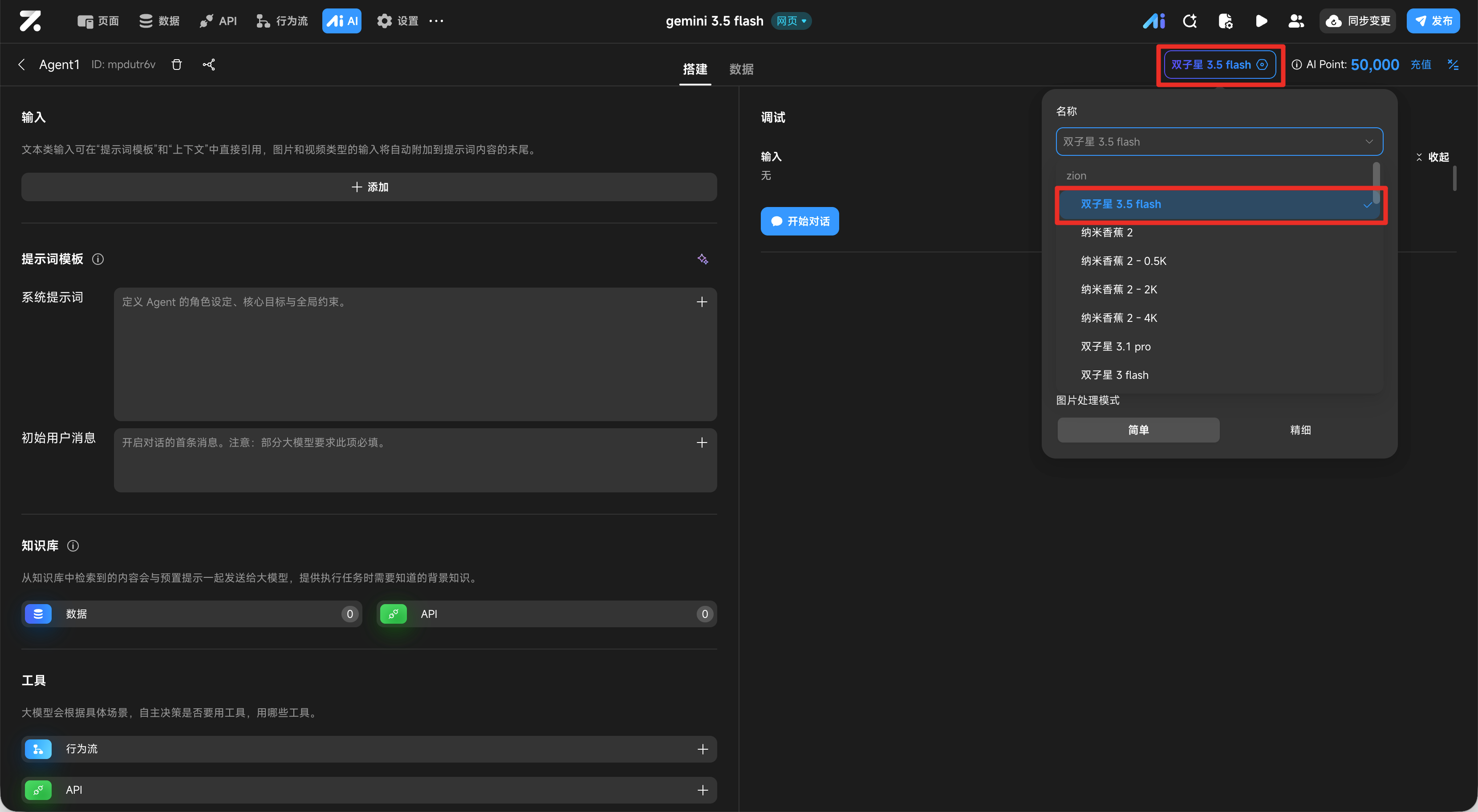This screenshot has height=812, width=1478.
Task: Open the 数据 knowledge base card
Action: (191, 614)
